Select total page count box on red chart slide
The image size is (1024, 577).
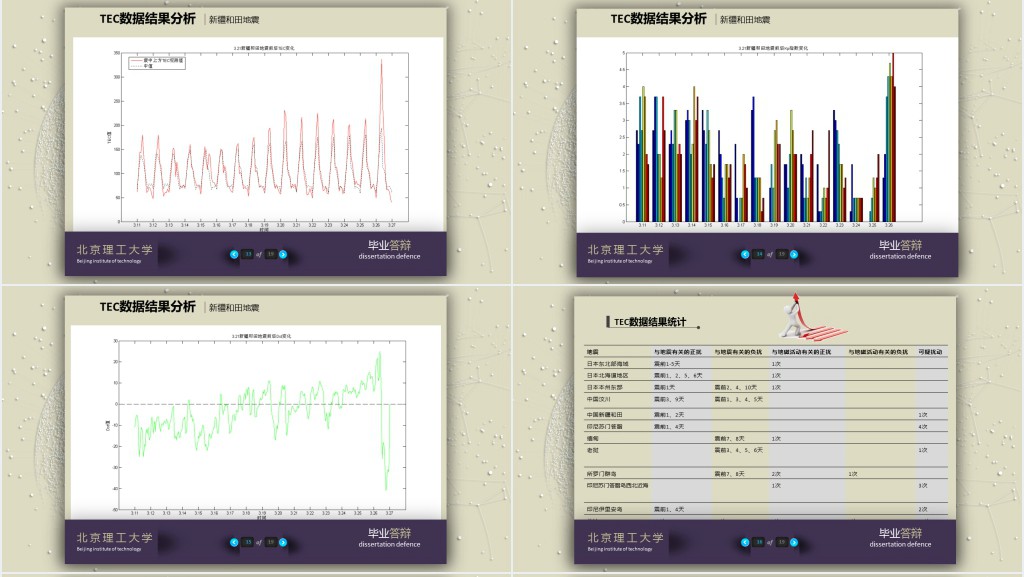click(270, 254)
